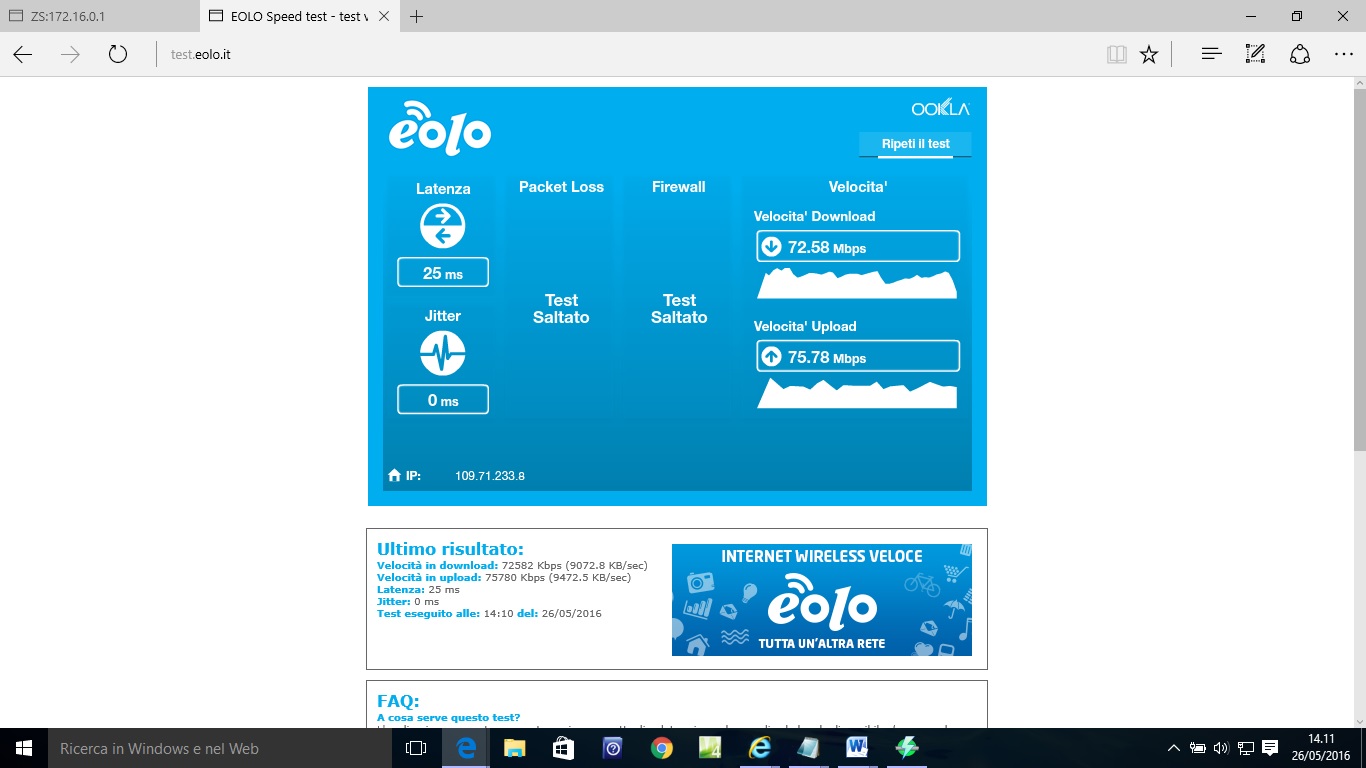This screenshot has height=768, width=1366.
Task: Go back using the browser back arrow
Action: click(x=23, y=55)
